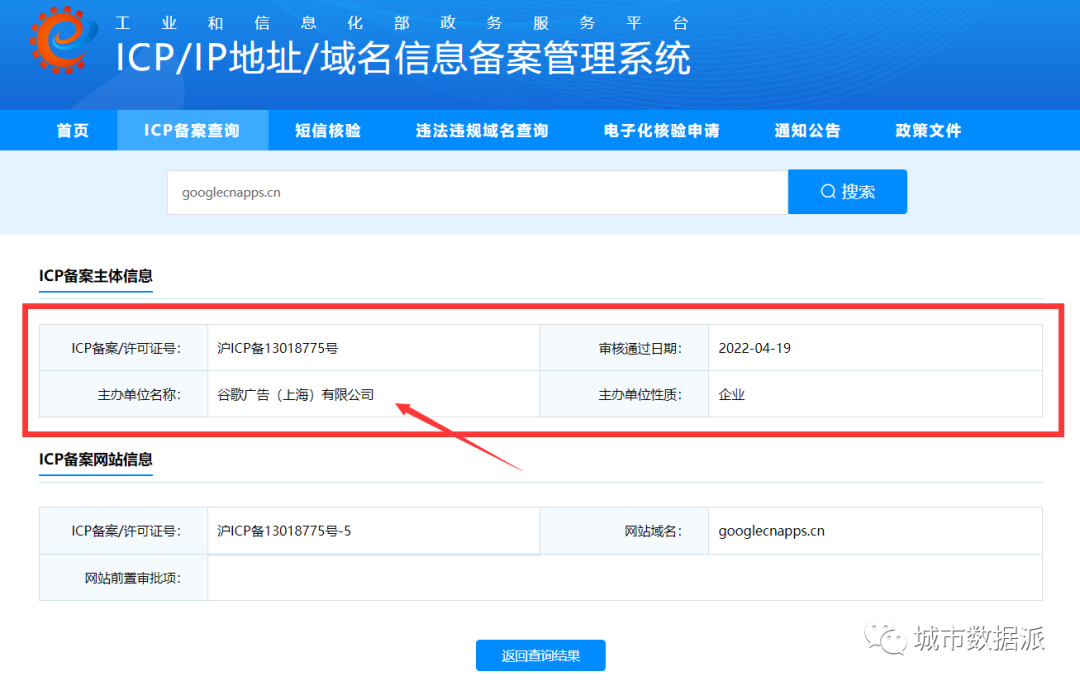The image size is (1080, 686).
Task: Click the googlecnapps.cn search input field
Action: (x=477, y=192)
